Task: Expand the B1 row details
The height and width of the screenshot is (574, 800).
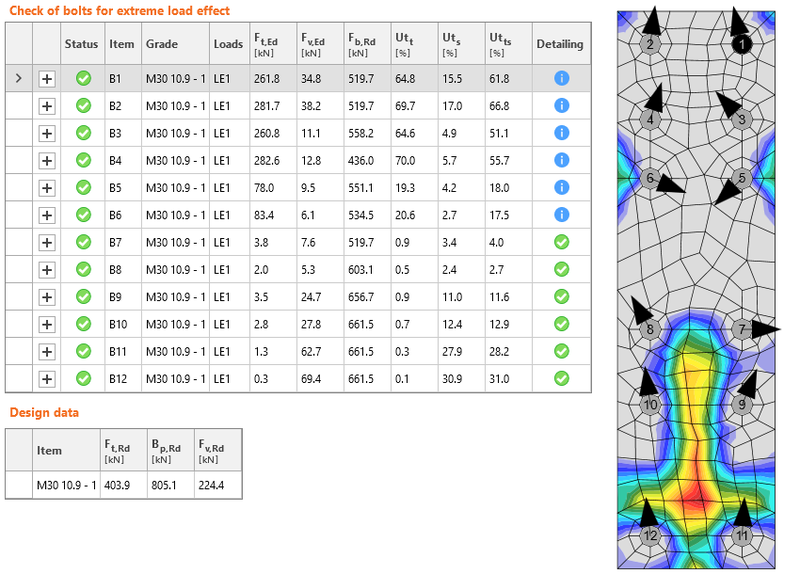Action: coord(47,78)
